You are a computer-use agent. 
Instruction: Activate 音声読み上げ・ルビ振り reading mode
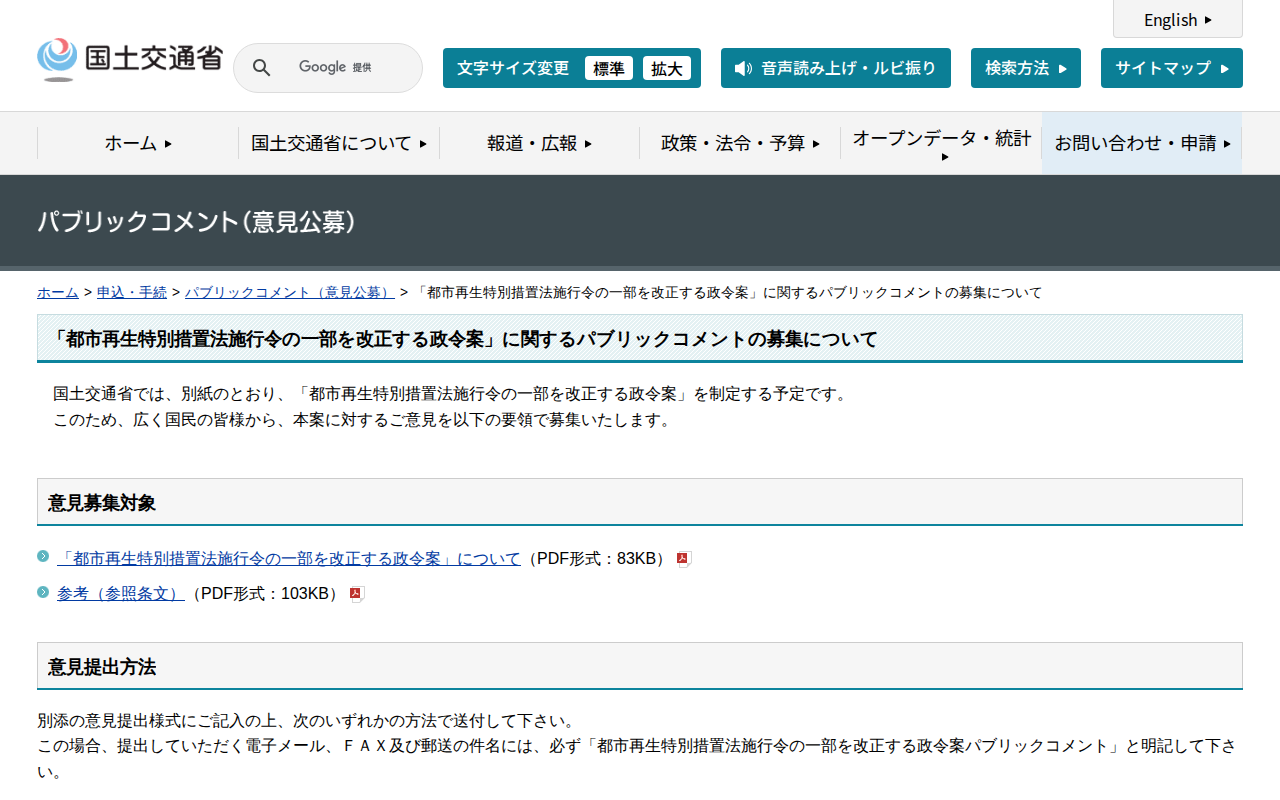click(x=836, y=68)
